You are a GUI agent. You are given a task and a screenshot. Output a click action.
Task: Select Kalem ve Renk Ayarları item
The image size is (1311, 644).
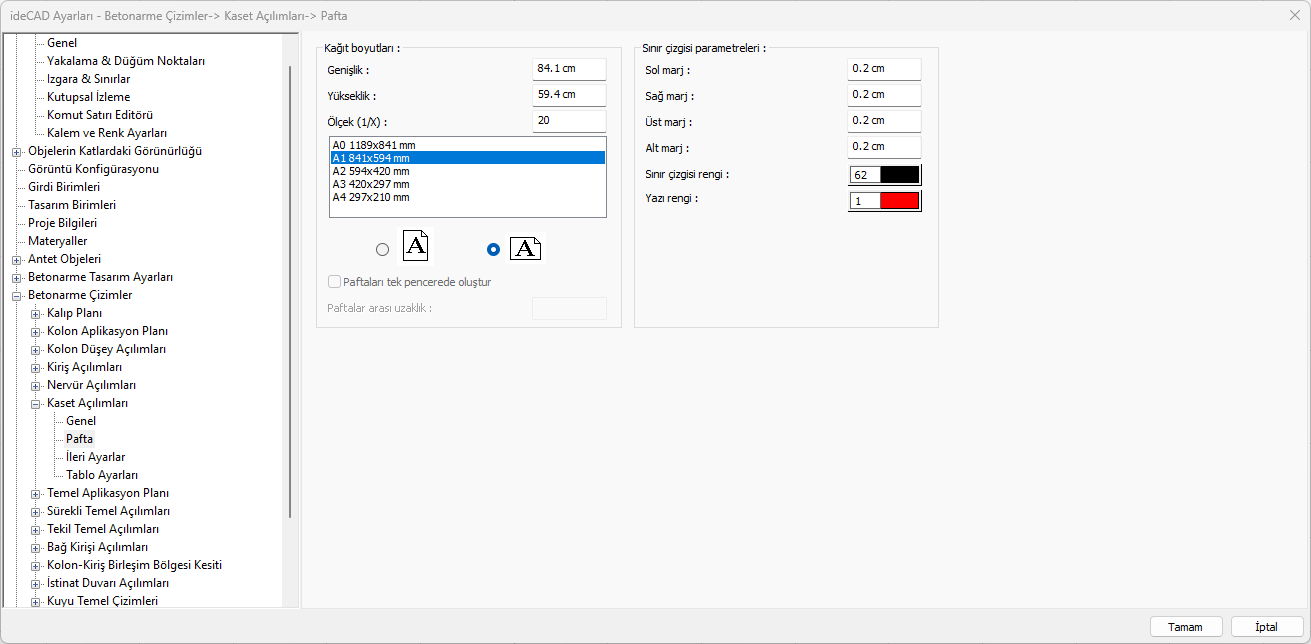(107, 133)
